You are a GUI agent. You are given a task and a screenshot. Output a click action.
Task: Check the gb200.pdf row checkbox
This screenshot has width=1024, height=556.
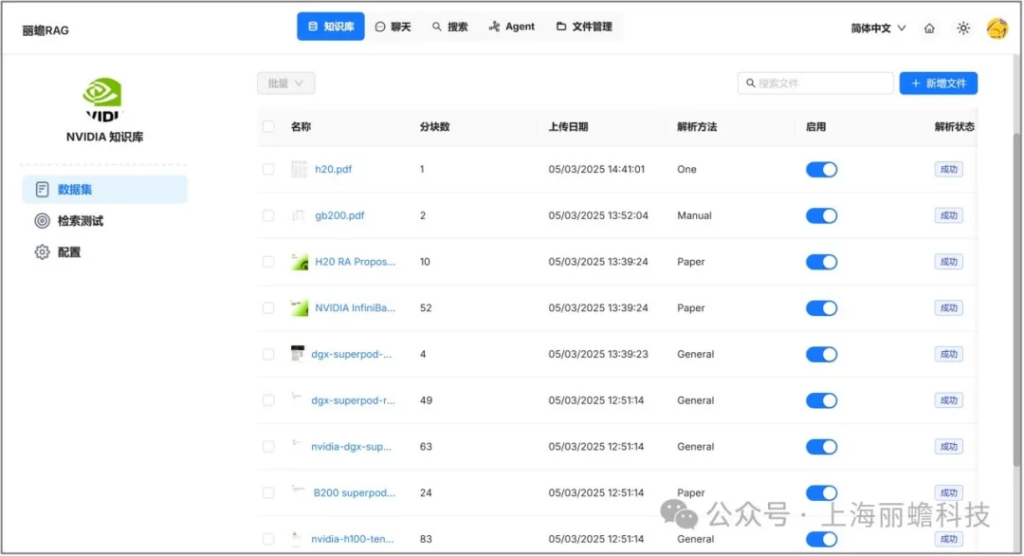(x=268, y=216)
